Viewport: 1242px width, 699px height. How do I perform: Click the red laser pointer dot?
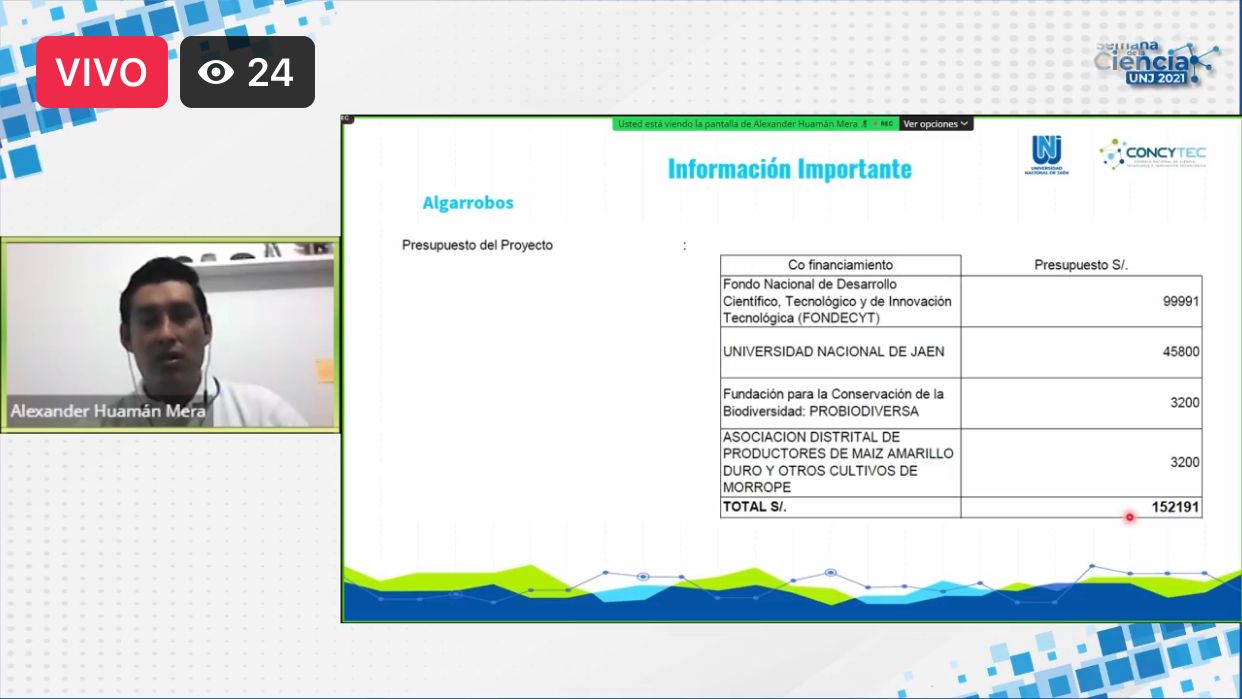[1130, 517]
